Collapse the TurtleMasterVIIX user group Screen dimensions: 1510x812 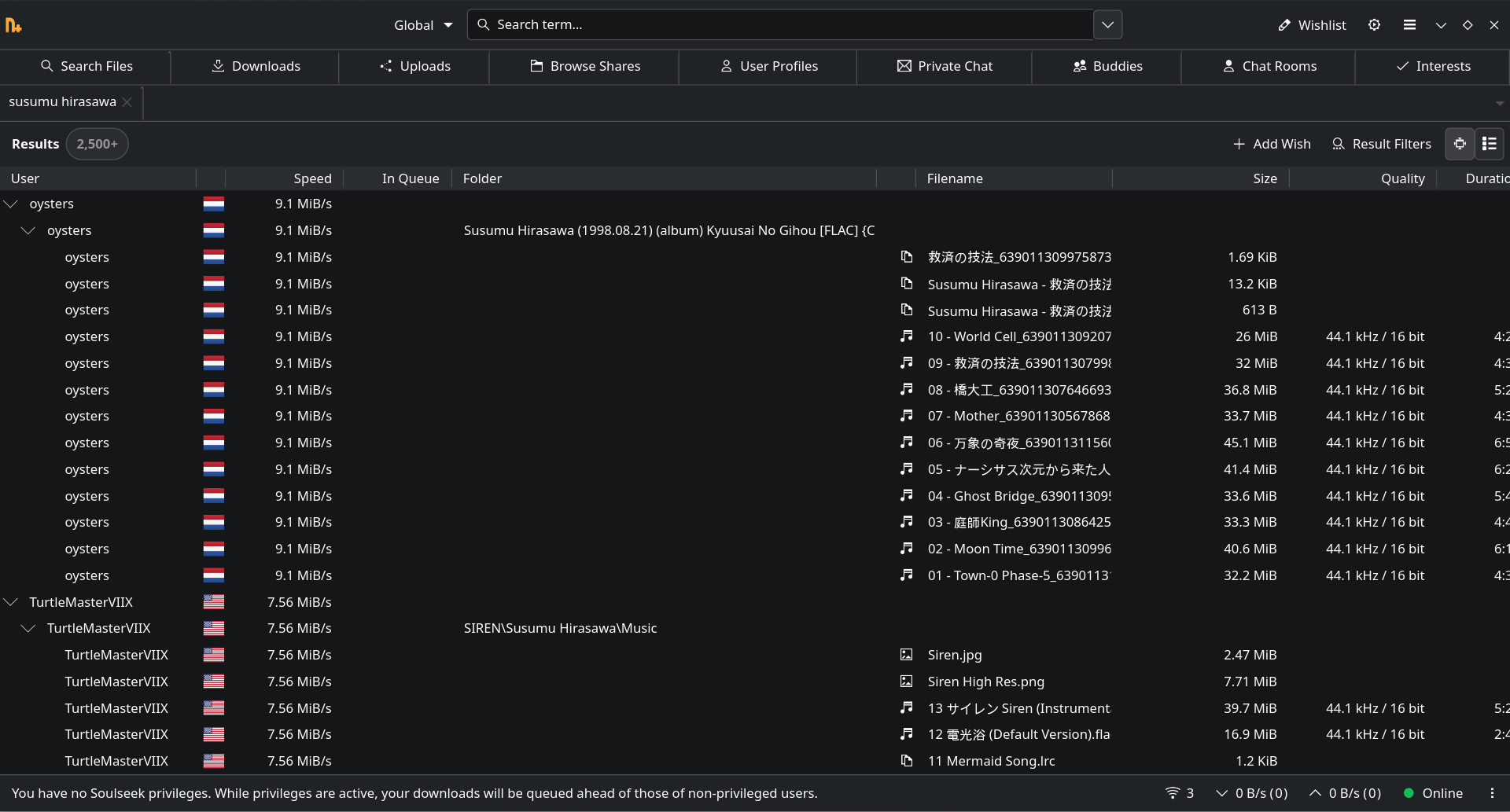(x=11, y=602)
